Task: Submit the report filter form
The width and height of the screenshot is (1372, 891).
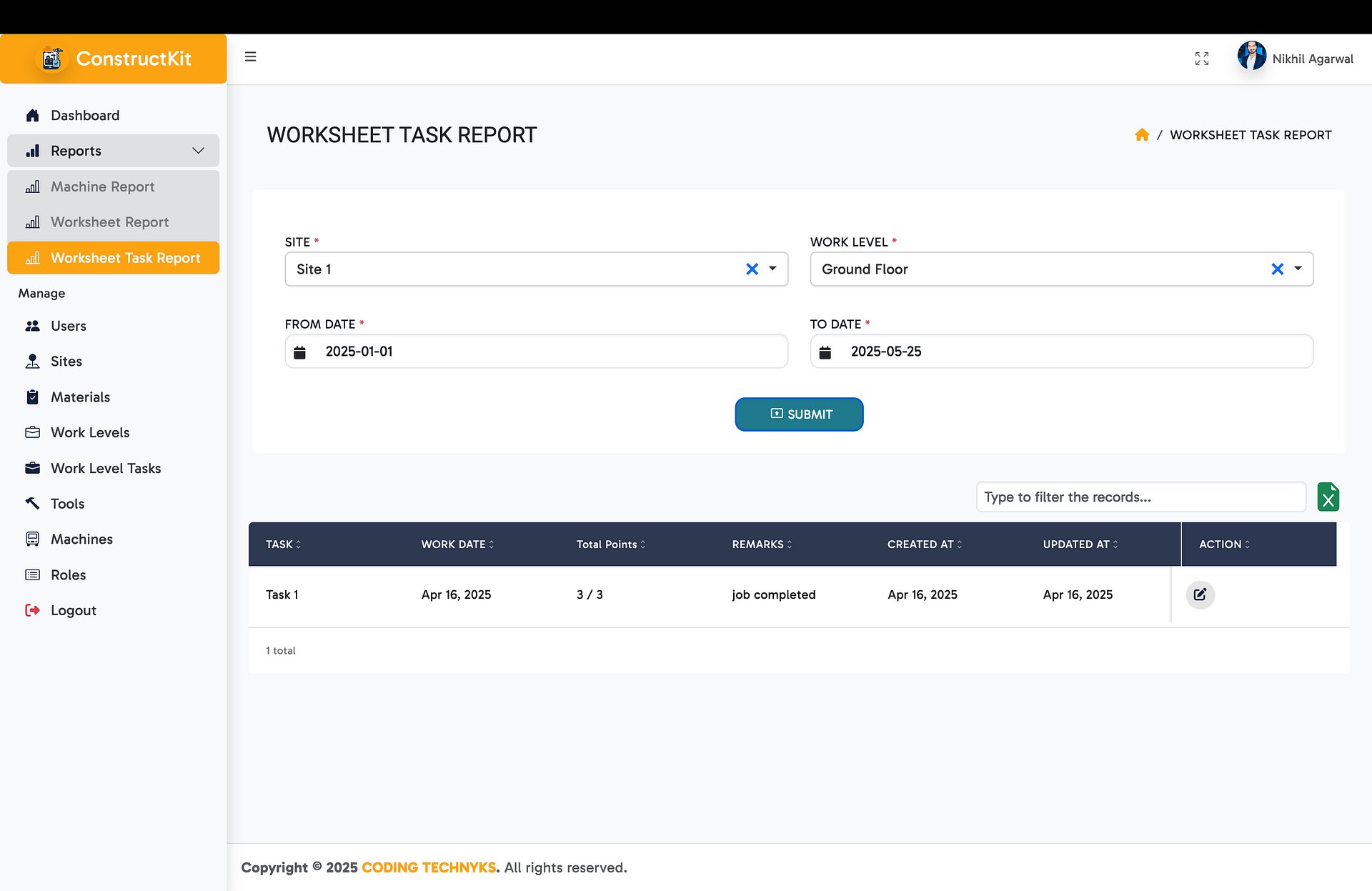Action: (799, 414)
